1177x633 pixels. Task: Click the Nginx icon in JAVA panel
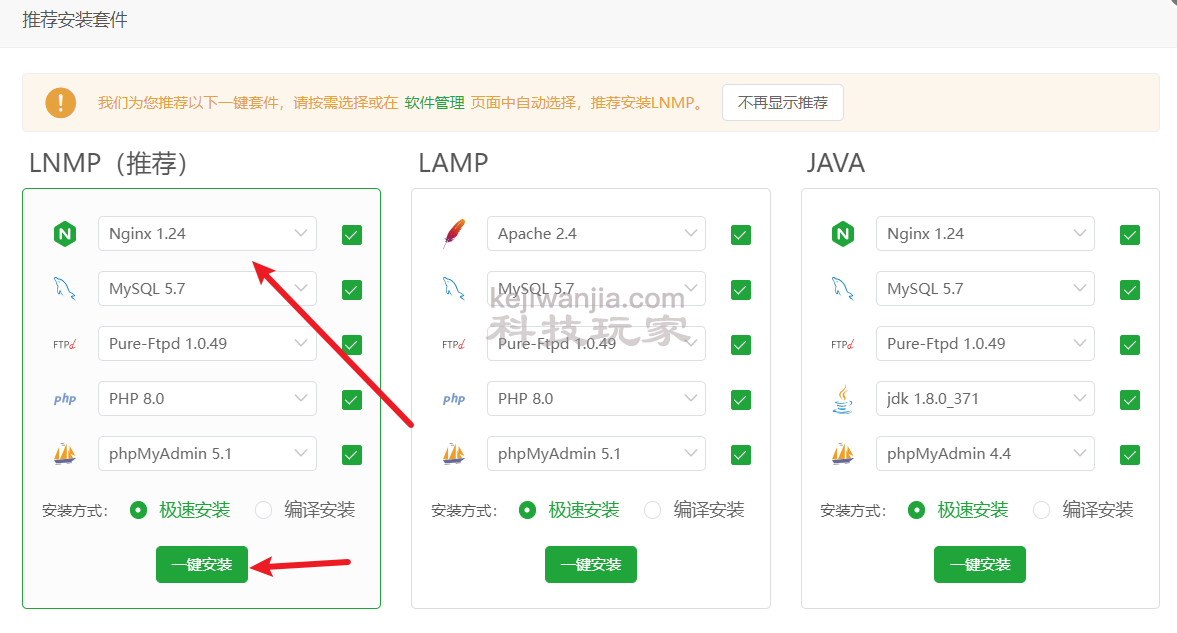pyautogui.click(x=843, y=234)
